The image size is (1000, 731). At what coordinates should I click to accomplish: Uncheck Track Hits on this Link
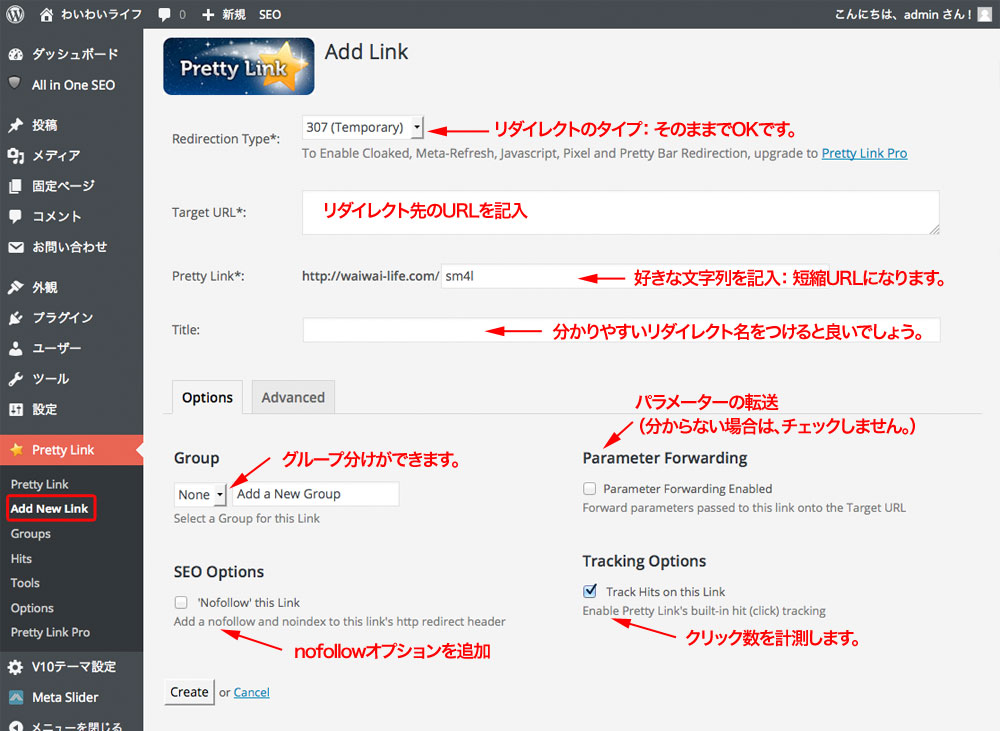(x=590, y=591)
